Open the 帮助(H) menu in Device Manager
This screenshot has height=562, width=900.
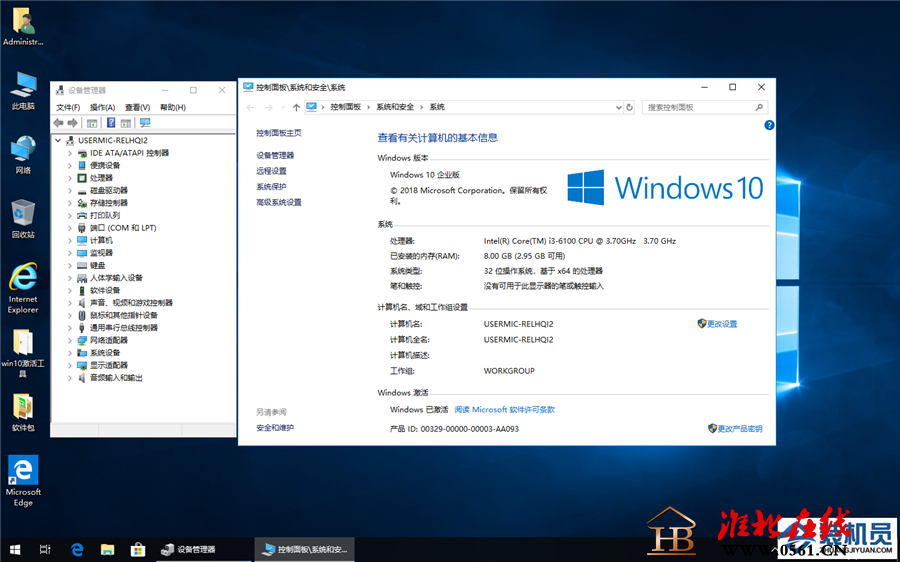click(172, 107)
